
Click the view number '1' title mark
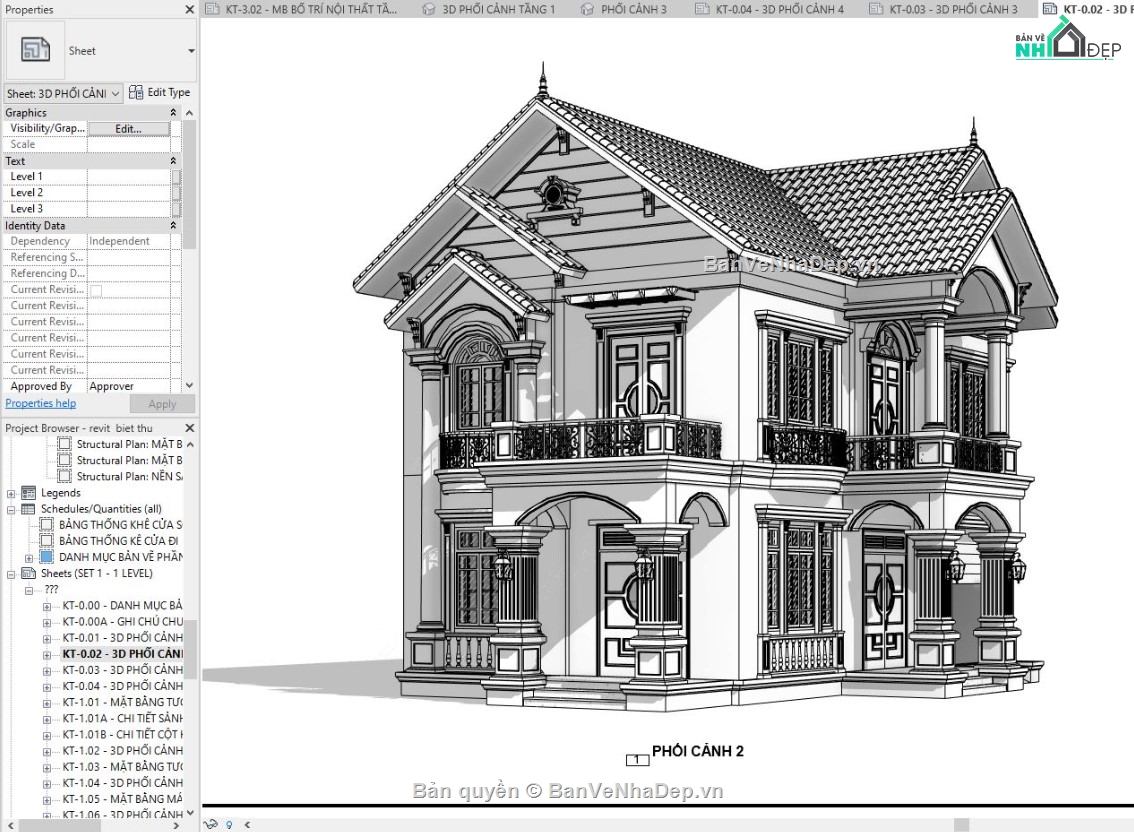(637, 760)
